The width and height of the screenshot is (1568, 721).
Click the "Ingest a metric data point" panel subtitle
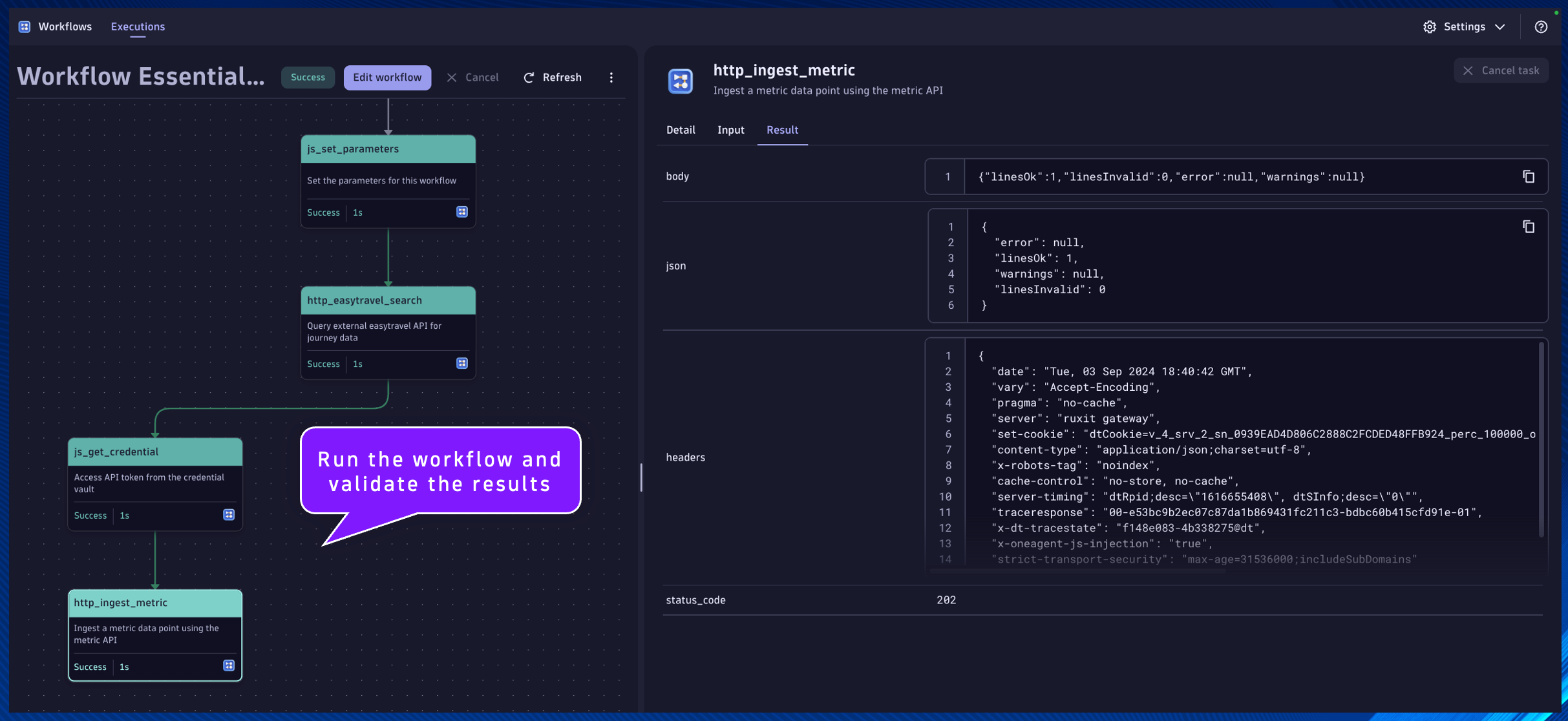point(828,90)
